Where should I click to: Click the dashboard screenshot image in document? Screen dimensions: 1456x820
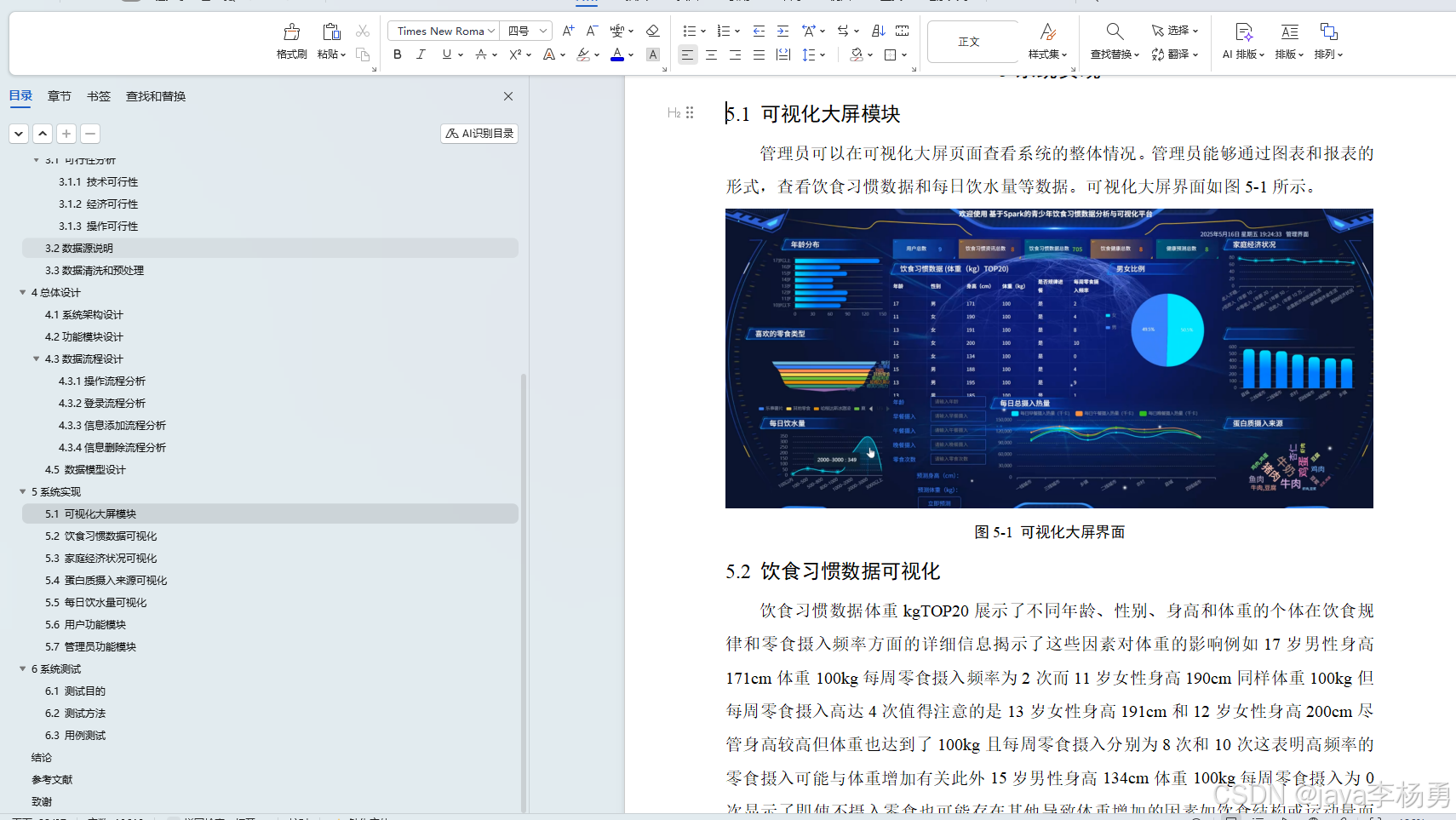pyautogui.click(x=1049, y=358)
